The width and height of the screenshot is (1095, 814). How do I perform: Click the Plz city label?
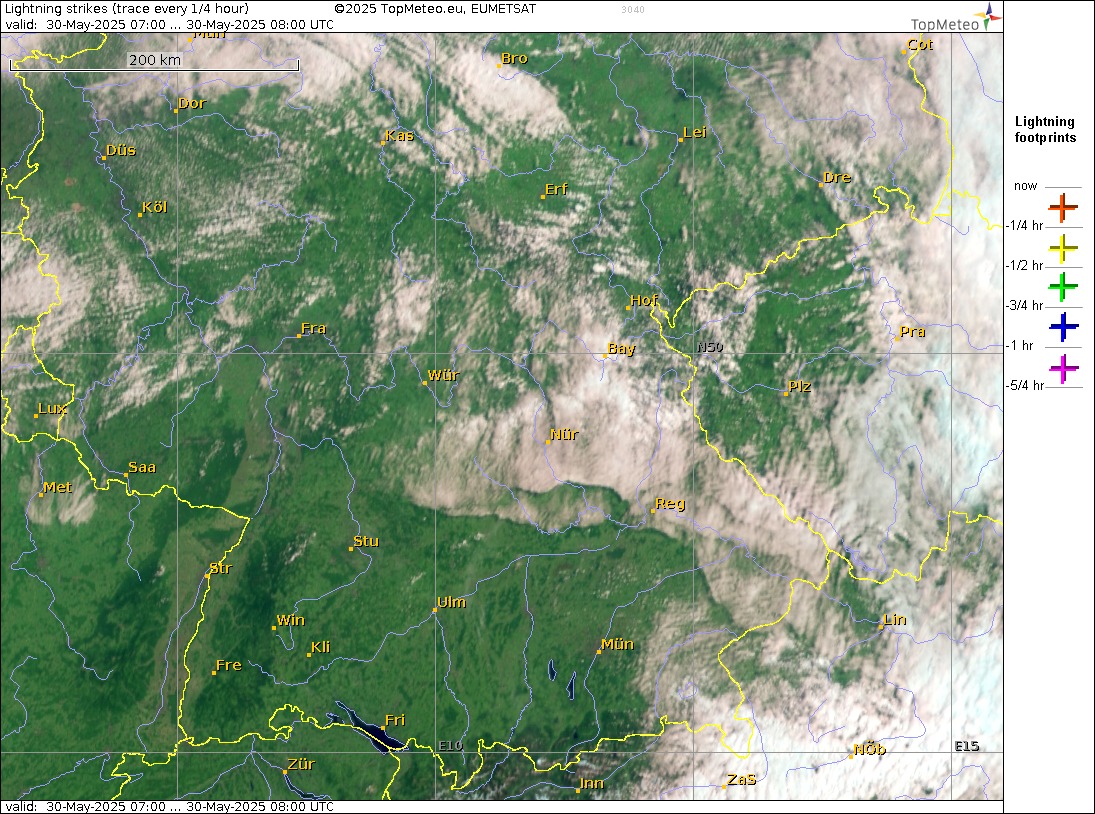[799, 386]
